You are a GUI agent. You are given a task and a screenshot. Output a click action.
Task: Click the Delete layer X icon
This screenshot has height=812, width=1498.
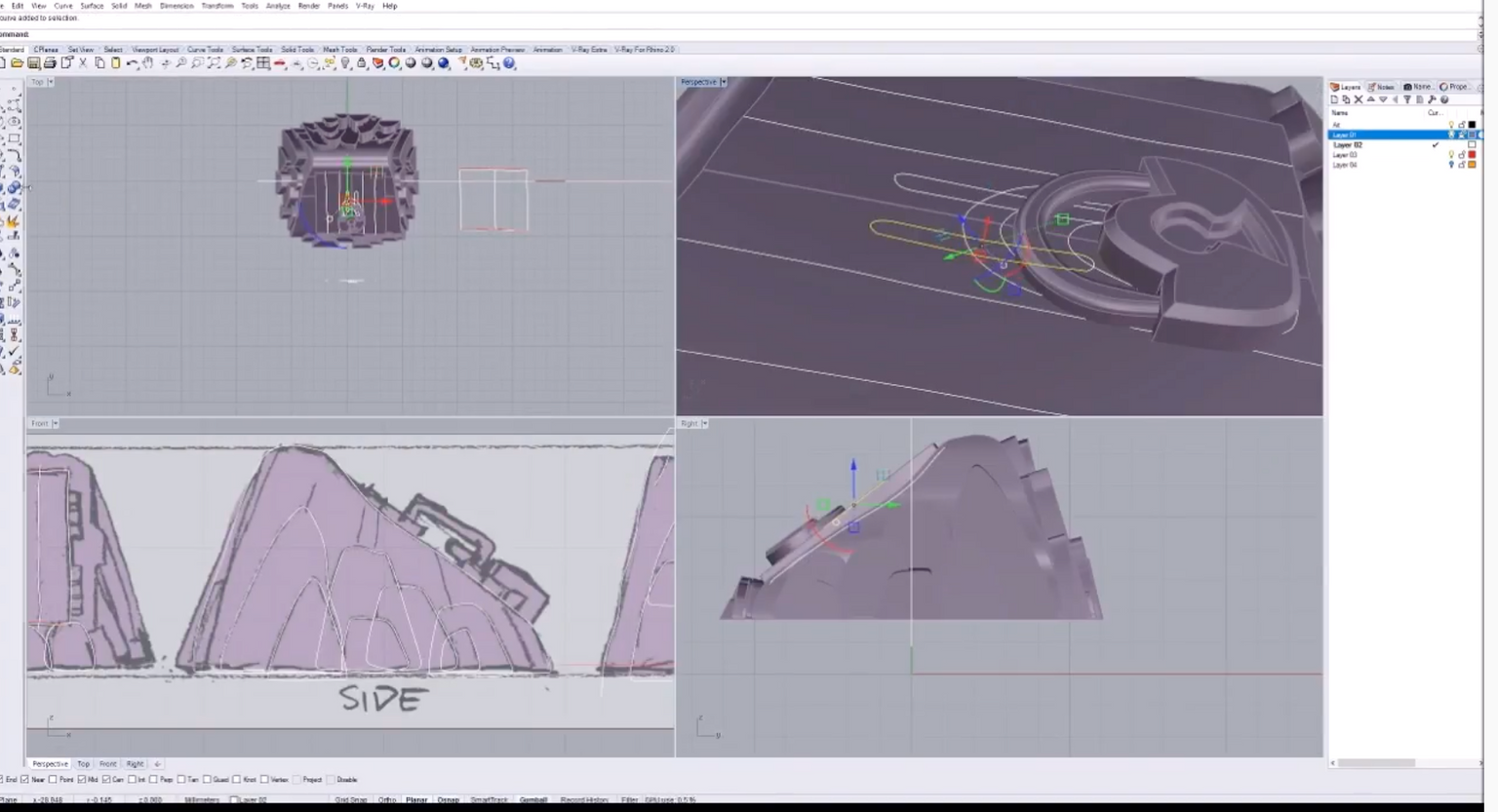point(1358,99)
